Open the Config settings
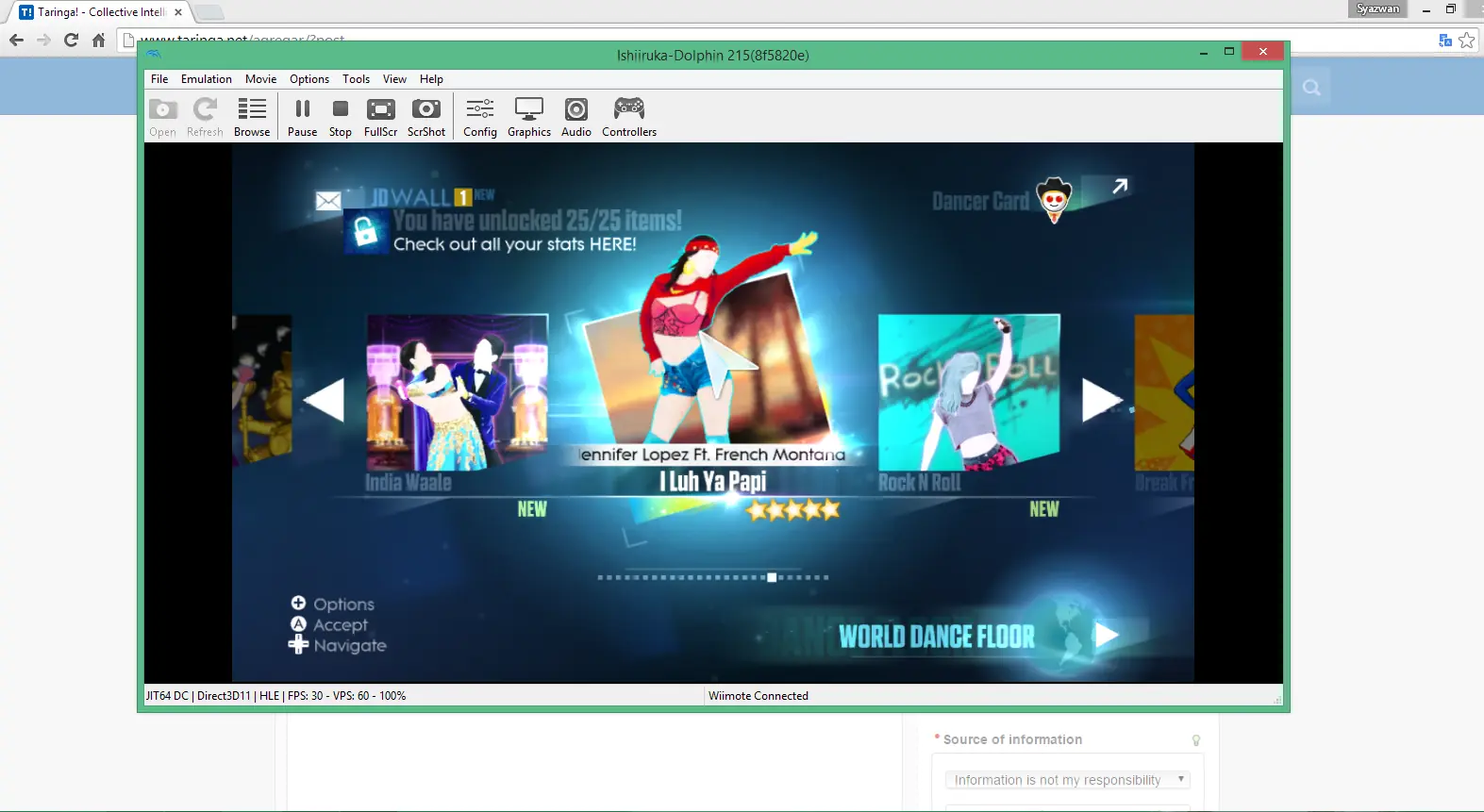This screenshot has height=812, width=1484. [x=480, y=118]
